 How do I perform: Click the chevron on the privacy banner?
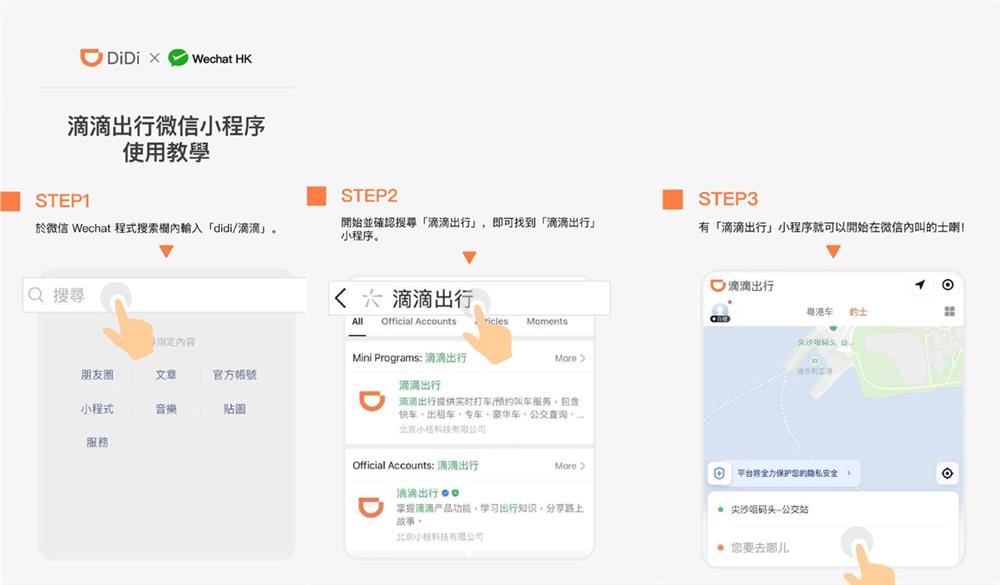pyautogui.click(x=849, y=473)
